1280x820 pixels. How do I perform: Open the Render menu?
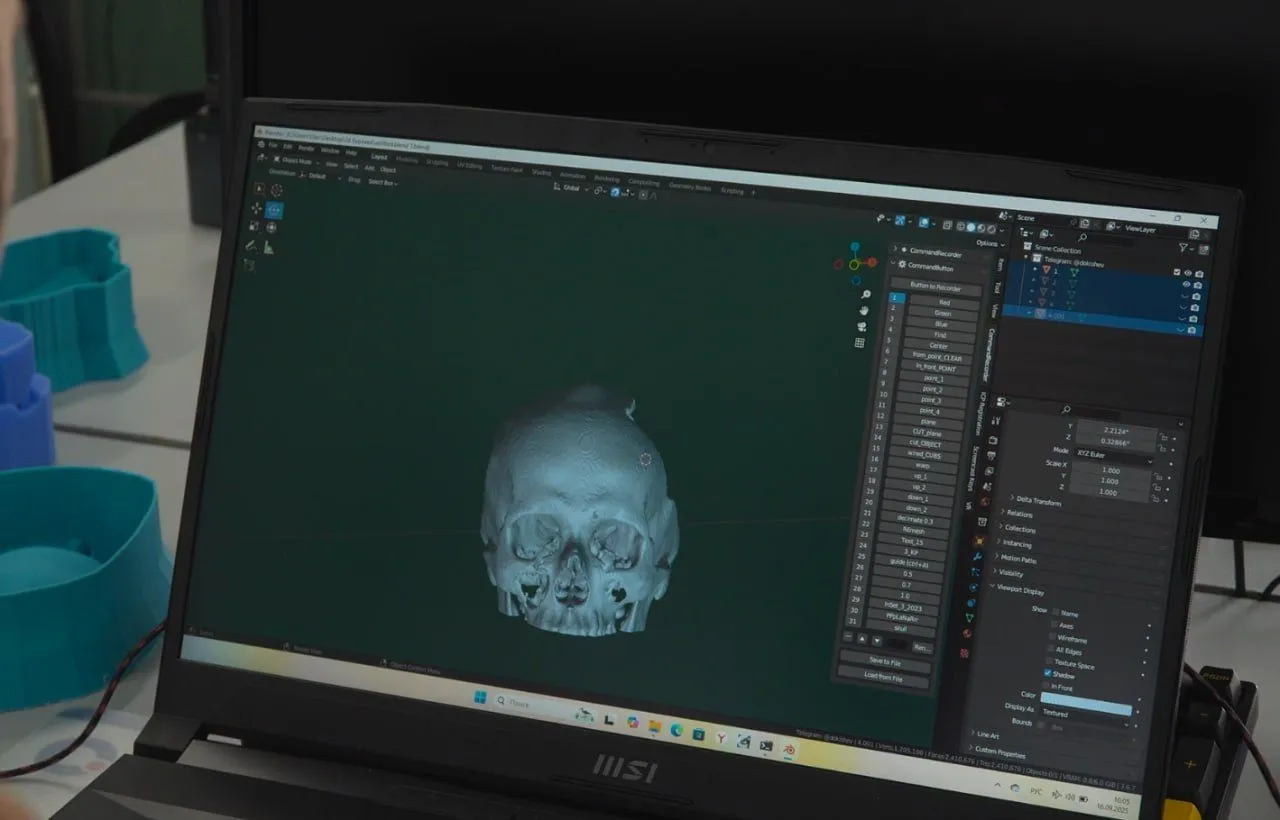306,147
